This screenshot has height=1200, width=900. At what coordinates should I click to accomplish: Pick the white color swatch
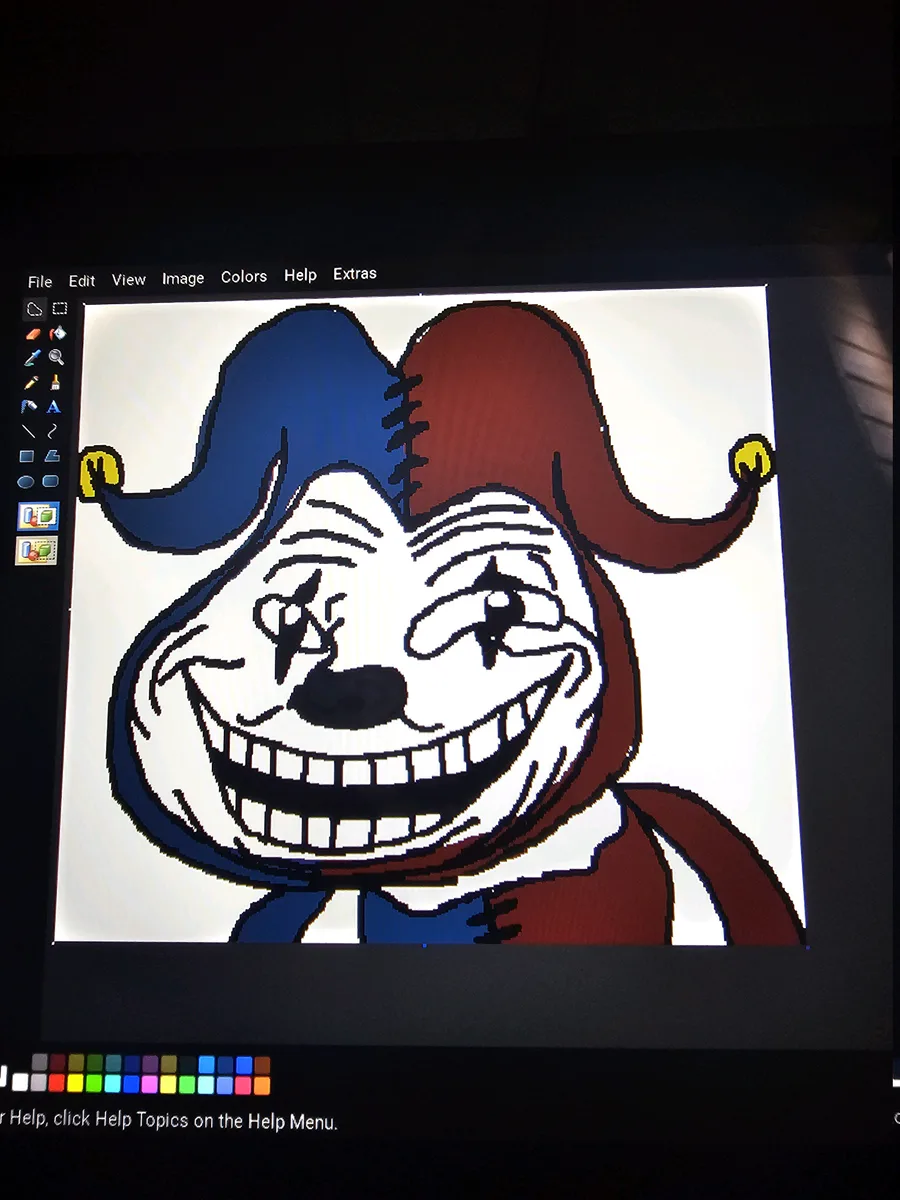coord(20,1083)
